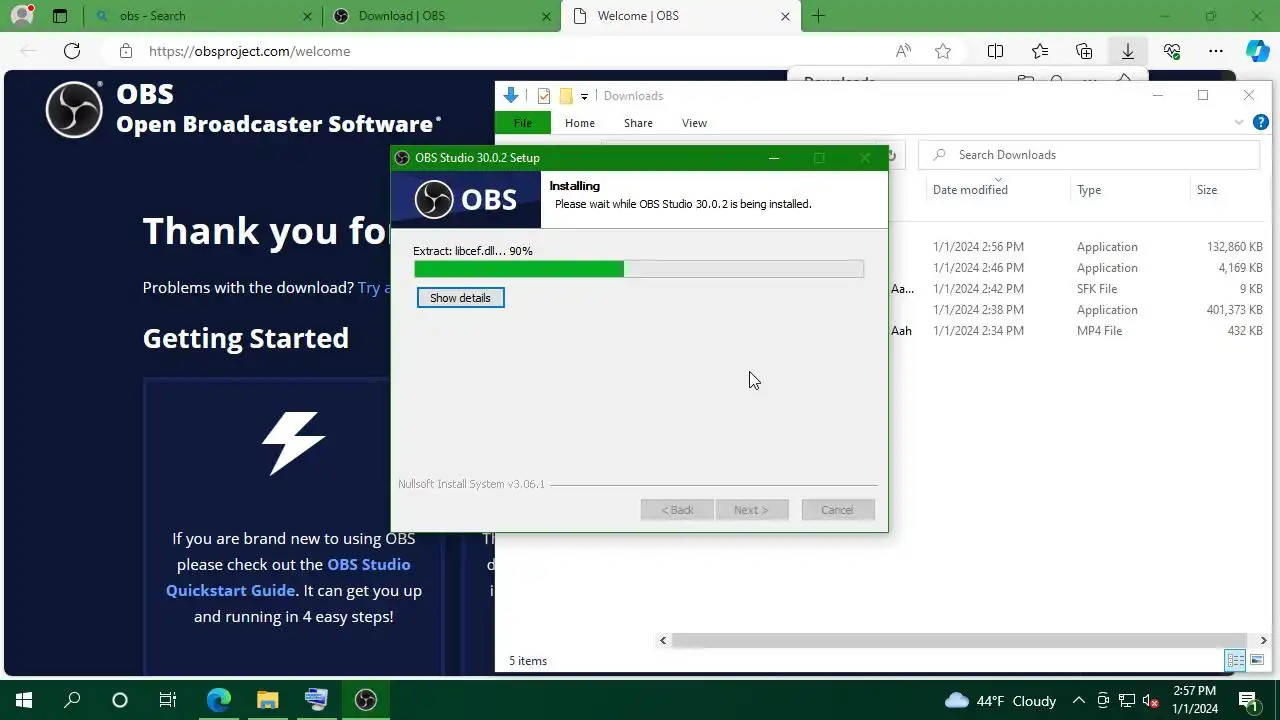Open clock showing 2:57 PM

[x=1194, y=700]
